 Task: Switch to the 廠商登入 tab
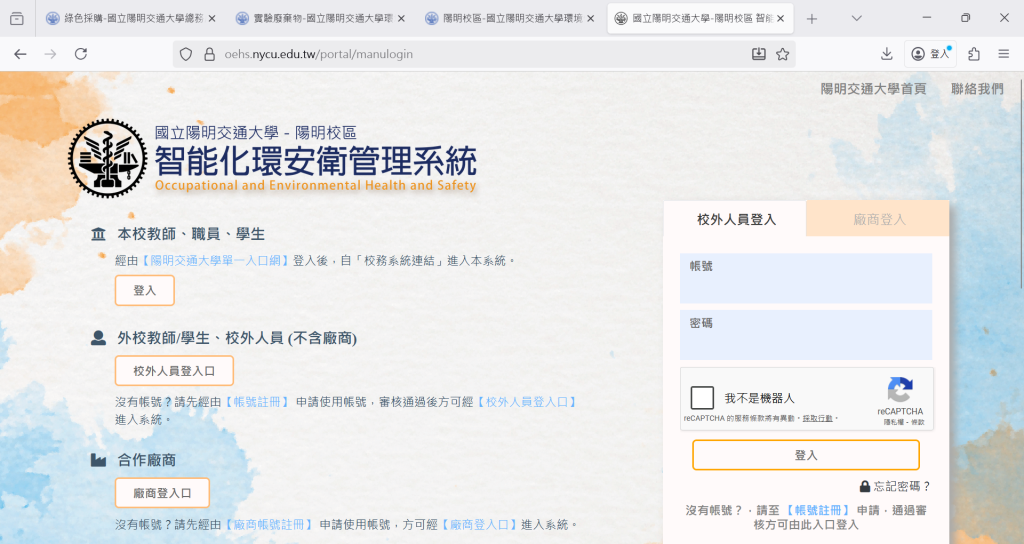878,219
